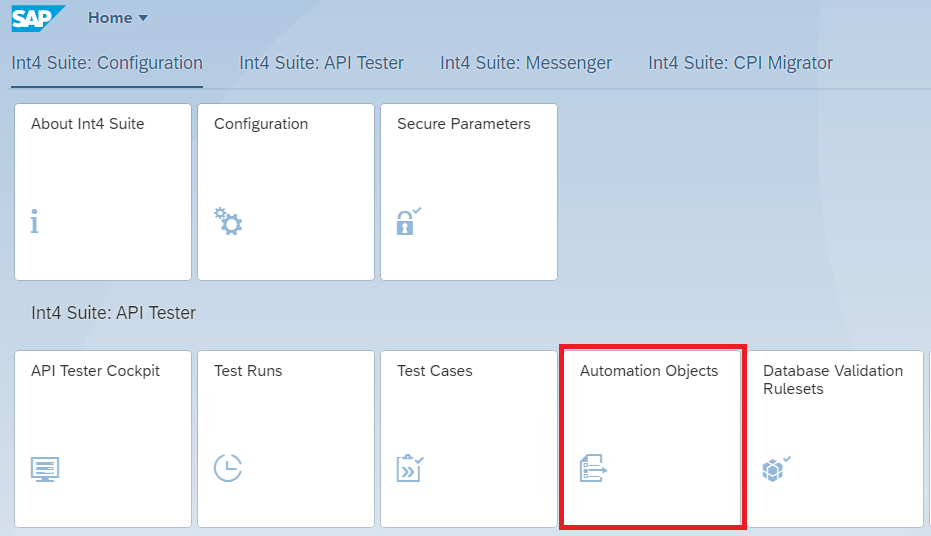Expand the Home dropdown arrow
The width and height of the screenshot is (931, 536).
(x=142, y=18)
